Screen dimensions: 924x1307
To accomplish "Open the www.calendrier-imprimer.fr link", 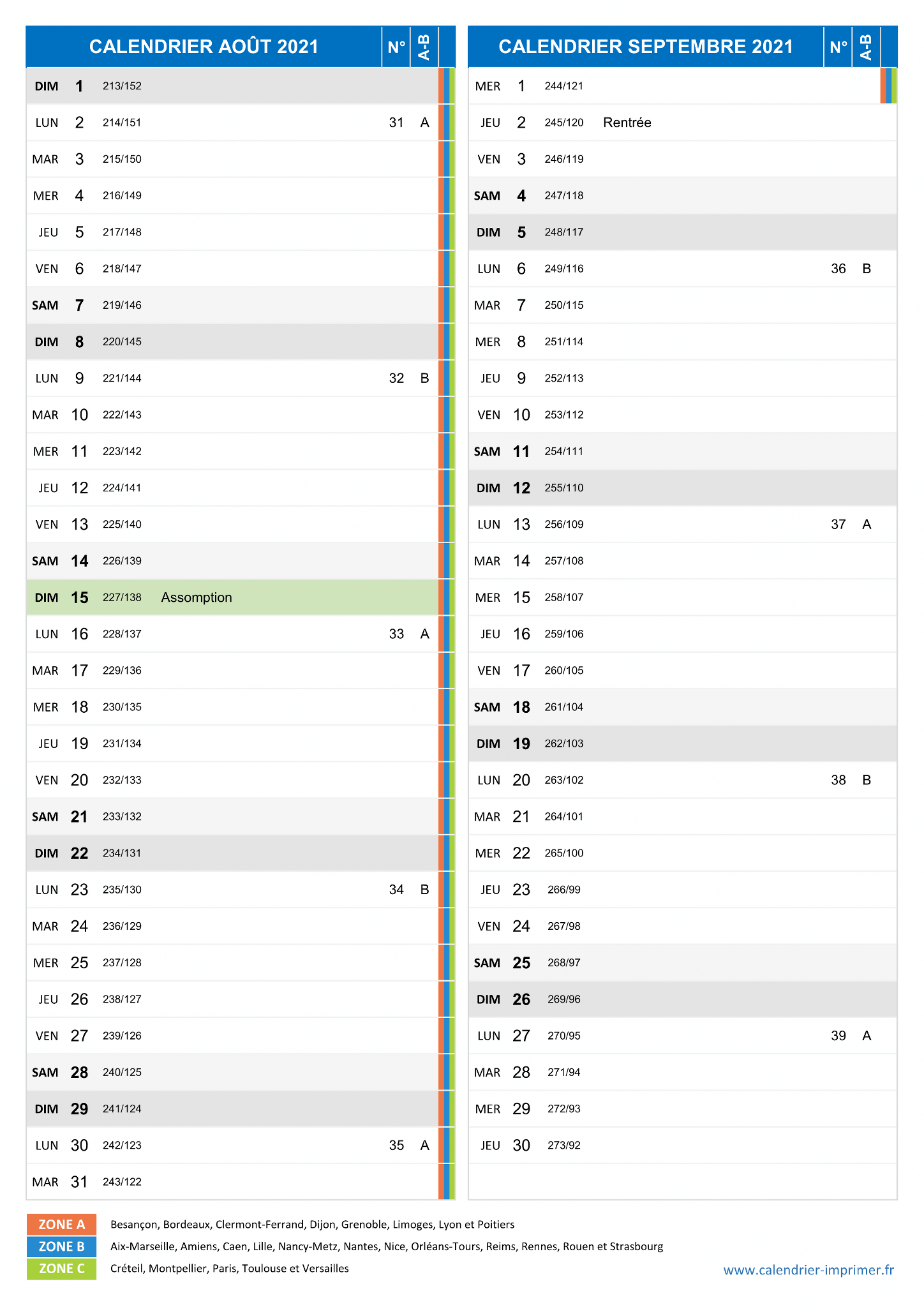I will (x=808, y=1270).
